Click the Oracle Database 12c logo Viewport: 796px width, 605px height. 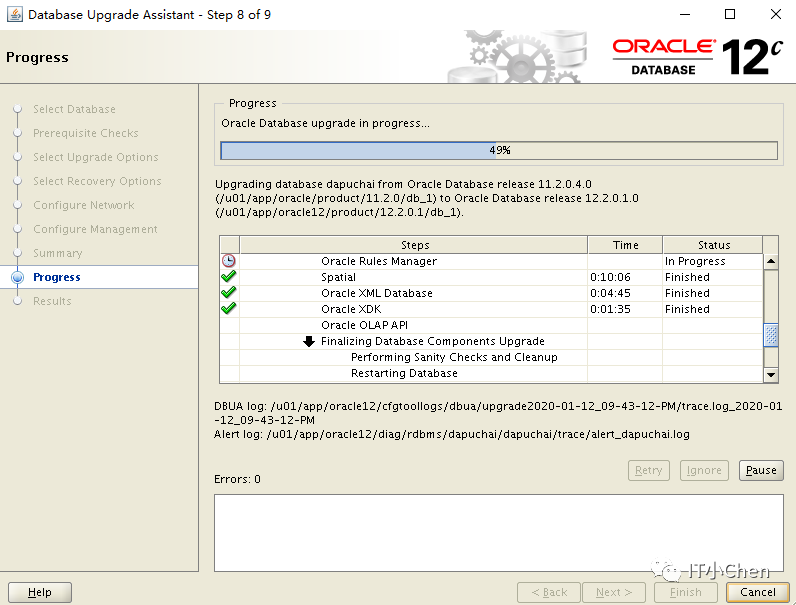[x=697, y=57]
